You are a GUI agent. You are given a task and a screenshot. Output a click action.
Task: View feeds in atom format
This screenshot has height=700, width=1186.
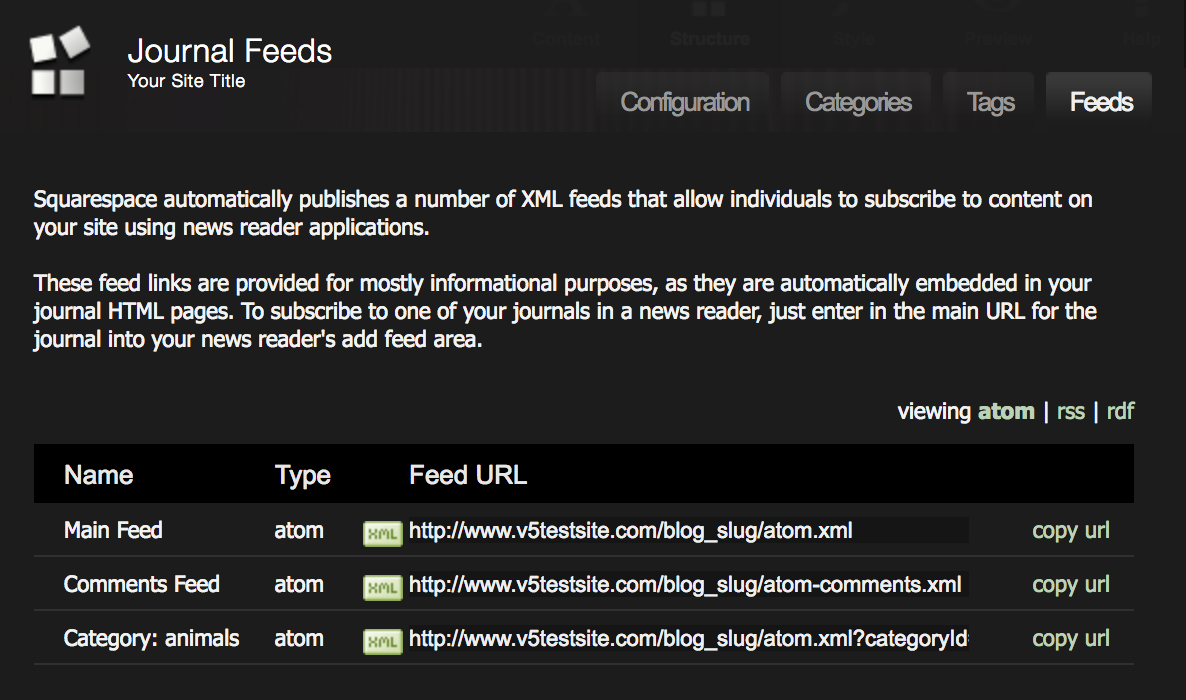1006,411
